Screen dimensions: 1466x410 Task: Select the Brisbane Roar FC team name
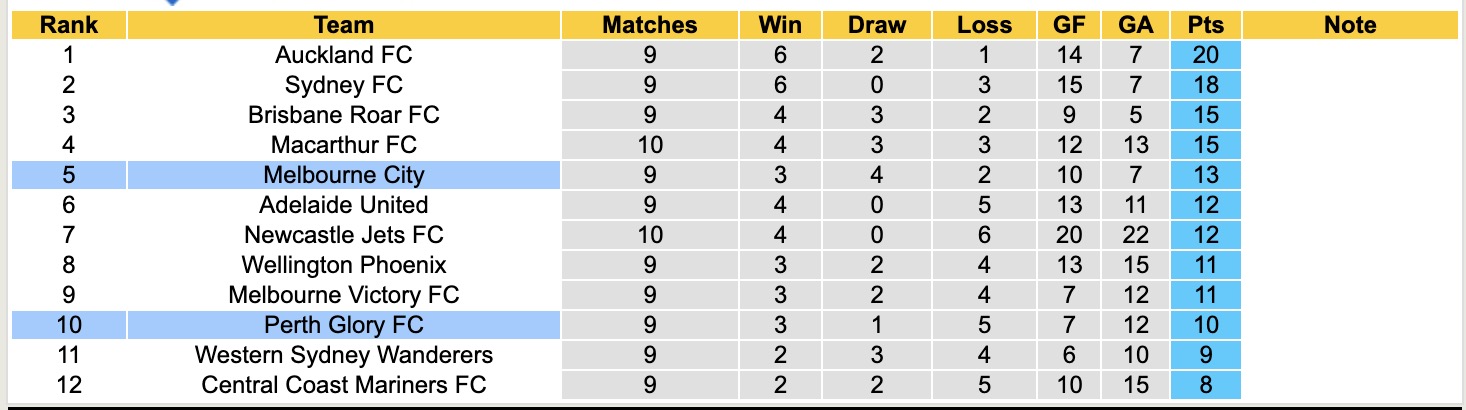click(343, 115)
